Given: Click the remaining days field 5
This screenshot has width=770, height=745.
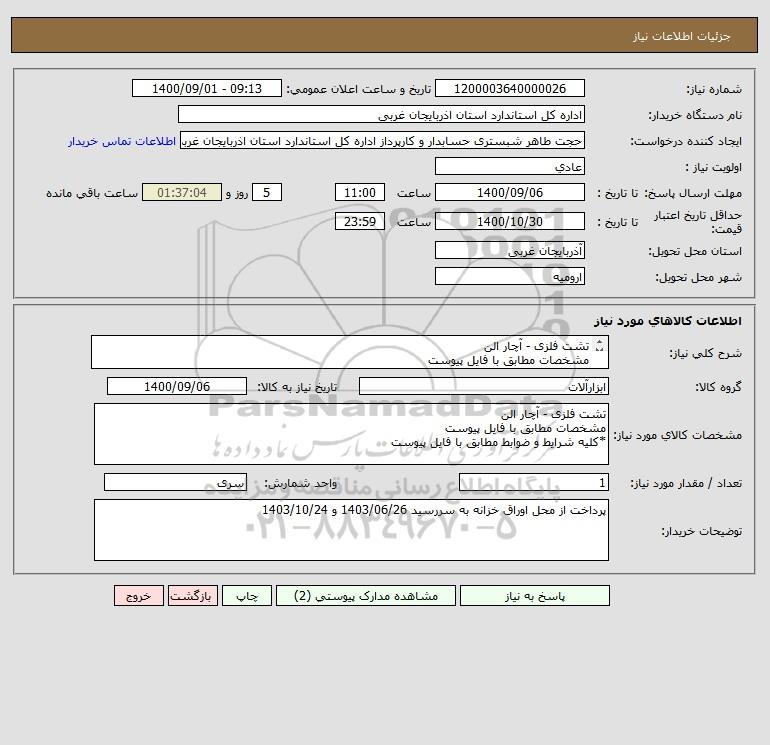Looking at the screenshot, I should click(x=267, y=193).
